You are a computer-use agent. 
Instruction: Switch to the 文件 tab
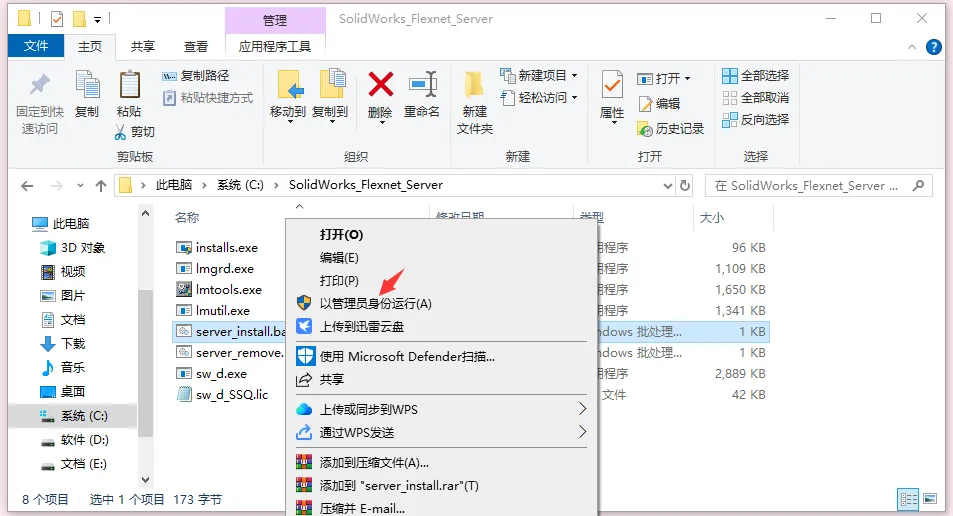36,46
